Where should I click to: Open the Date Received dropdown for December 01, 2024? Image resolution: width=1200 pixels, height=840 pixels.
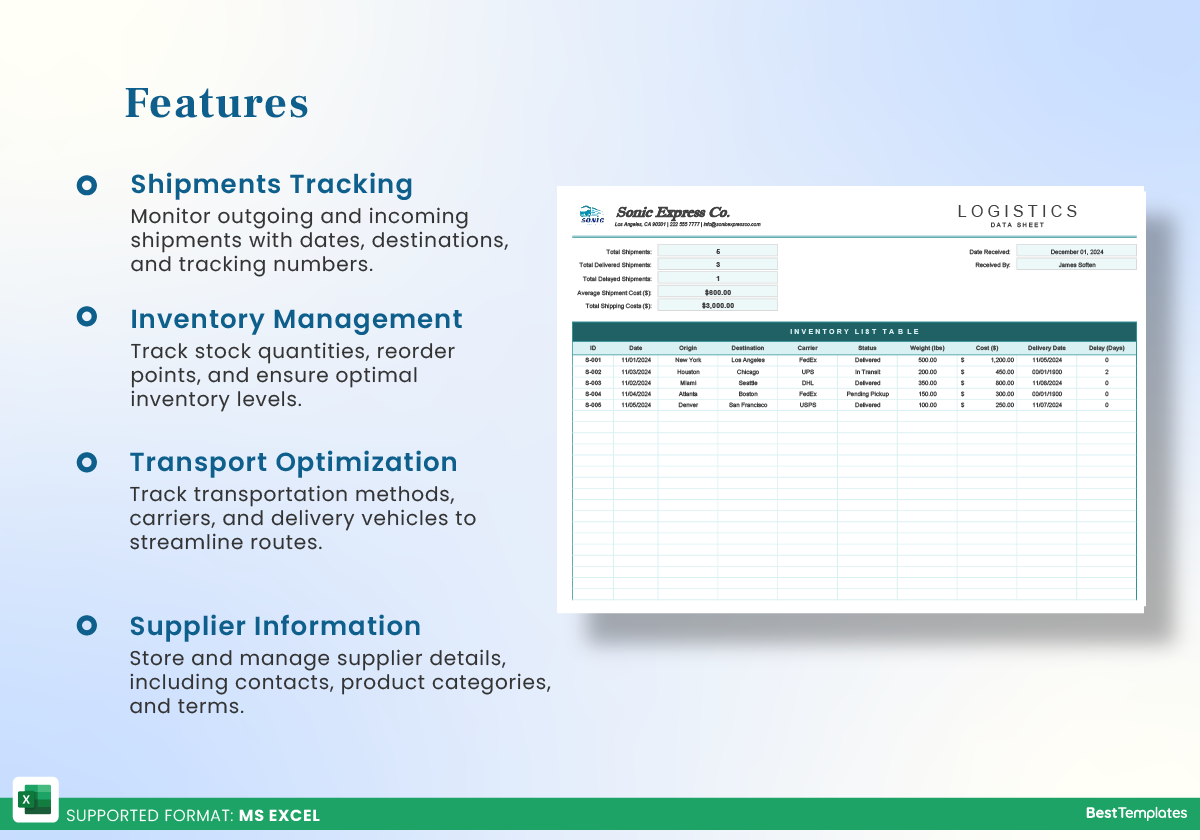1076,251
